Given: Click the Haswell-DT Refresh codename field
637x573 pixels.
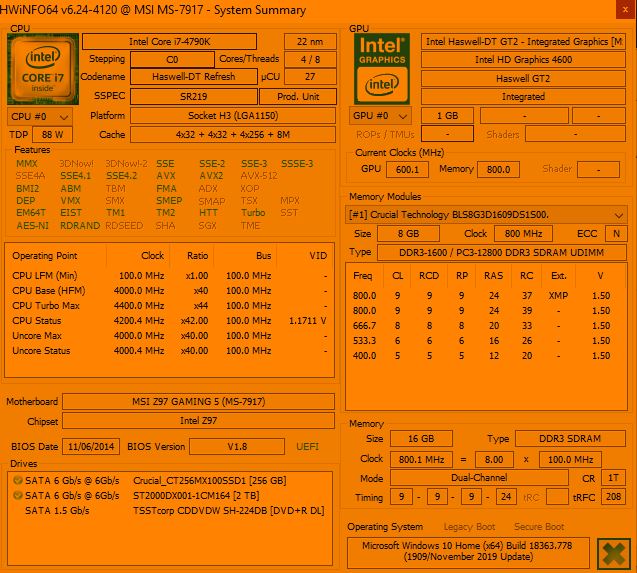Looking at the screenshot, I should (x=194, y=77).
